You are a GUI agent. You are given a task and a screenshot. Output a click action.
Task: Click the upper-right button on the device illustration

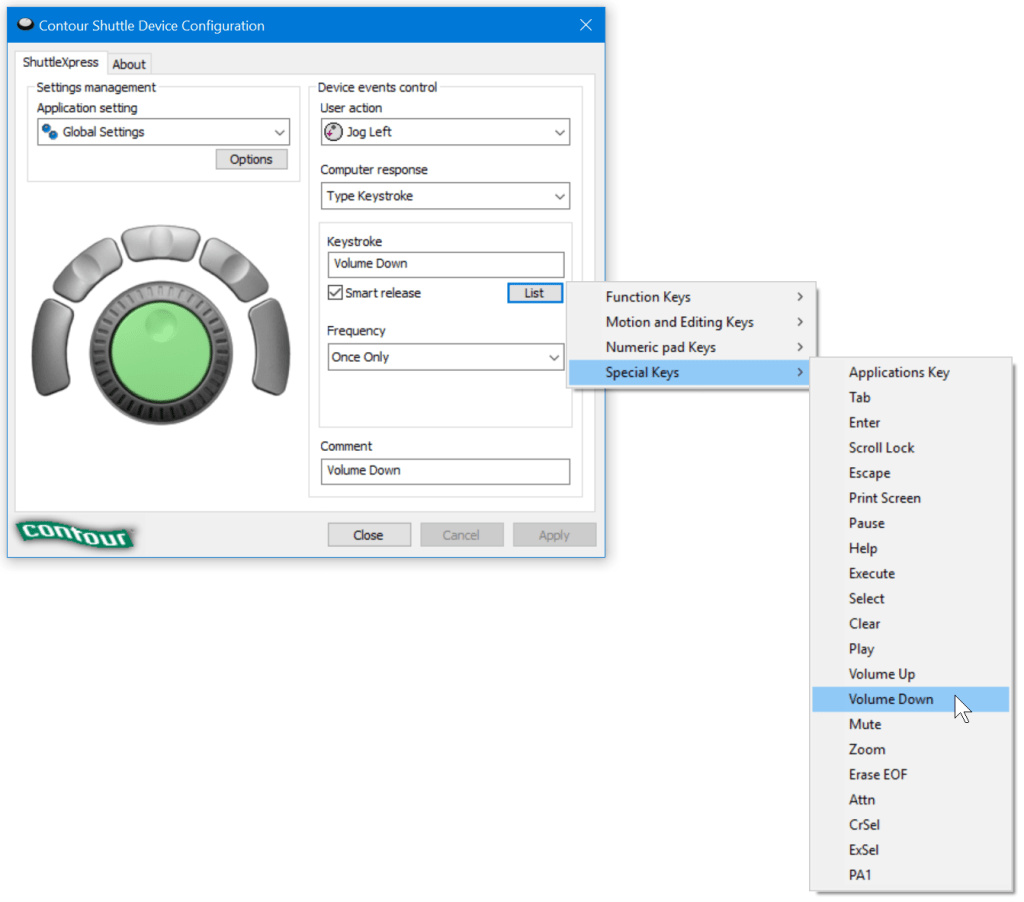(x=235, y=268)
